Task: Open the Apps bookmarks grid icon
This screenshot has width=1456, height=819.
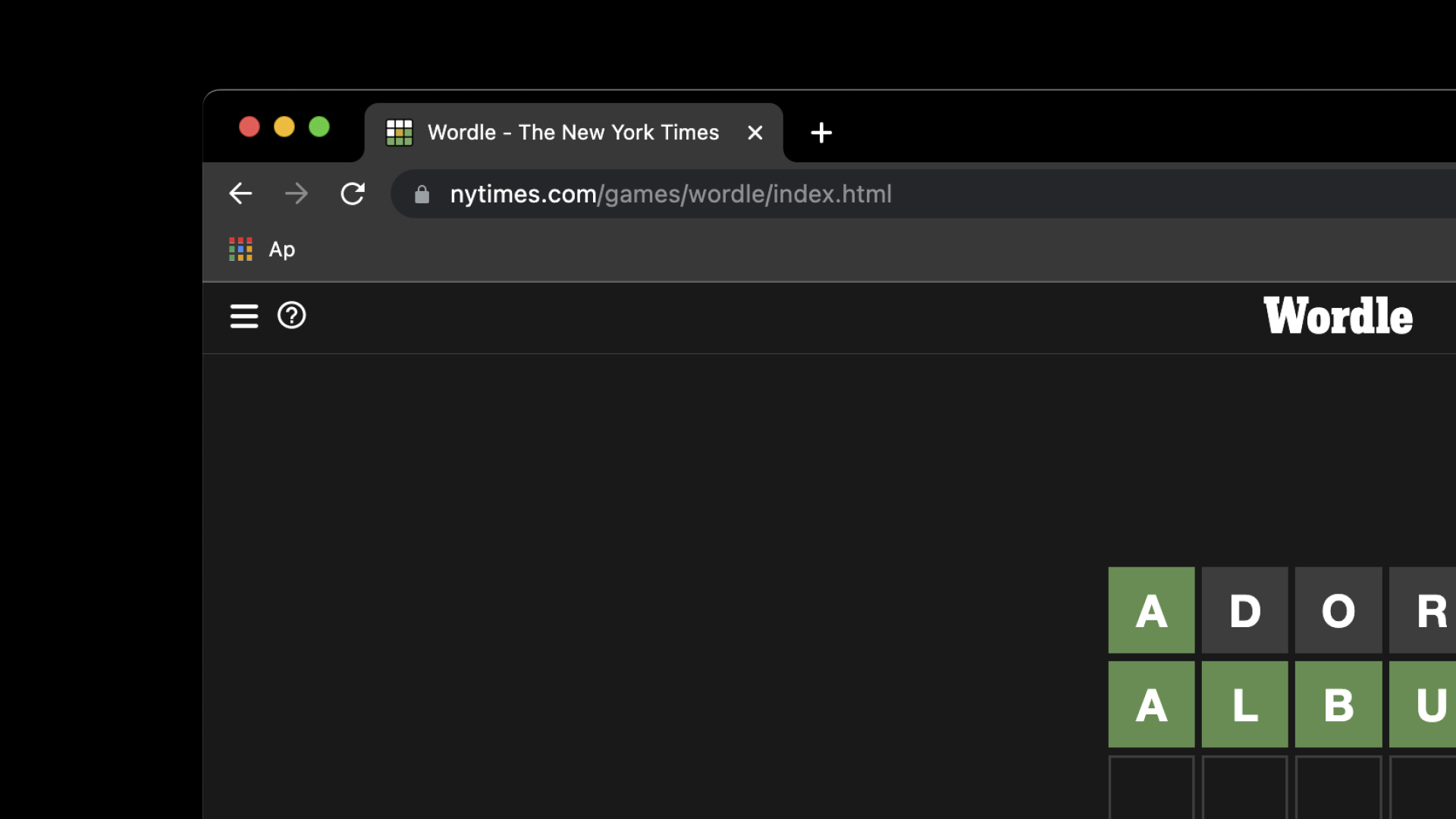Action: click(x=241, y=249)
